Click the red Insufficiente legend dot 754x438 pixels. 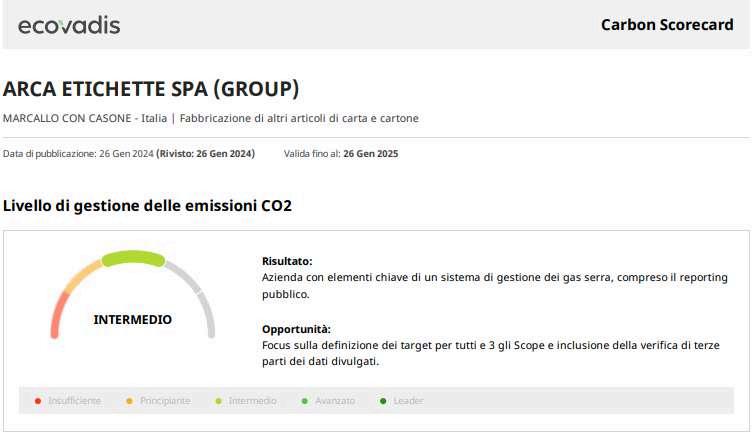(x=37, y=401)
